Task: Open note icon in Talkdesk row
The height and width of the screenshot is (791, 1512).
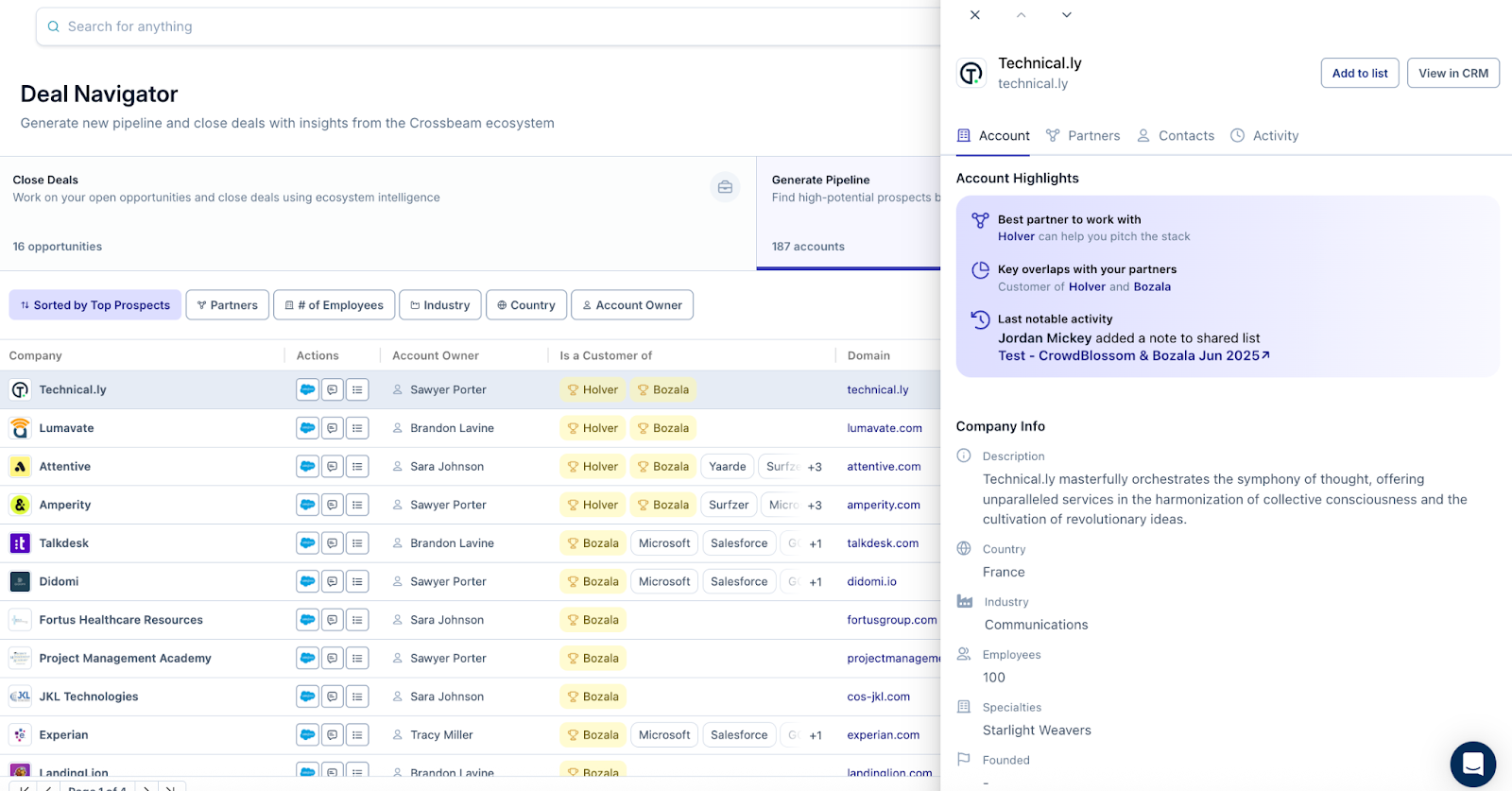Action: tap(333, 543)
